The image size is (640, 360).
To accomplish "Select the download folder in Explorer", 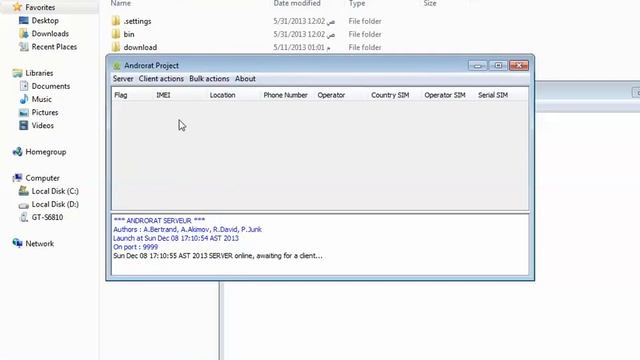I will (140, 47).
